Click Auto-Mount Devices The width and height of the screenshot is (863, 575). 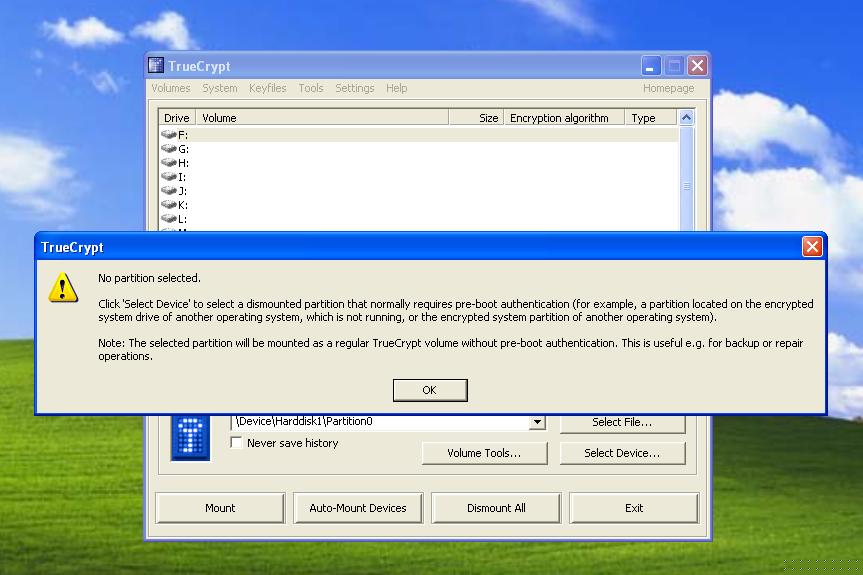click(x=358, y=508)
